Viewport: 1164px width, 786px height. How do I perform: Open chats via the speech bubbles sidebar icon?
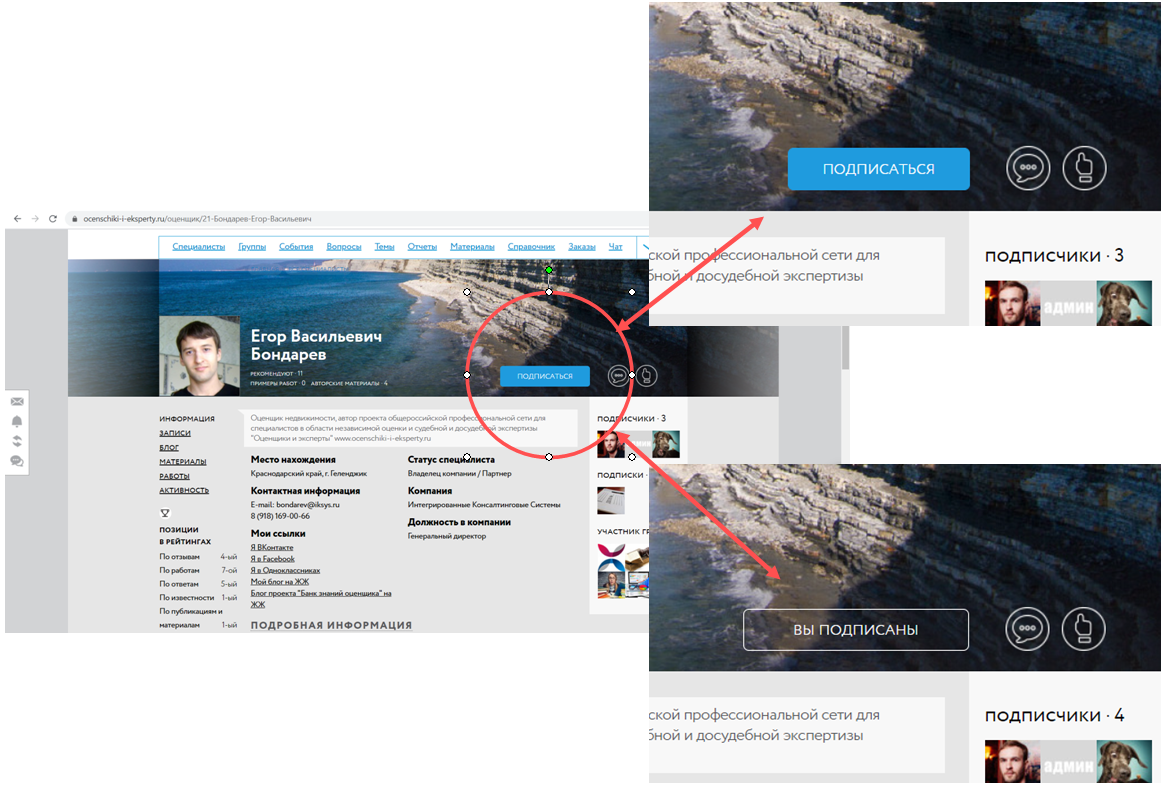17,461
